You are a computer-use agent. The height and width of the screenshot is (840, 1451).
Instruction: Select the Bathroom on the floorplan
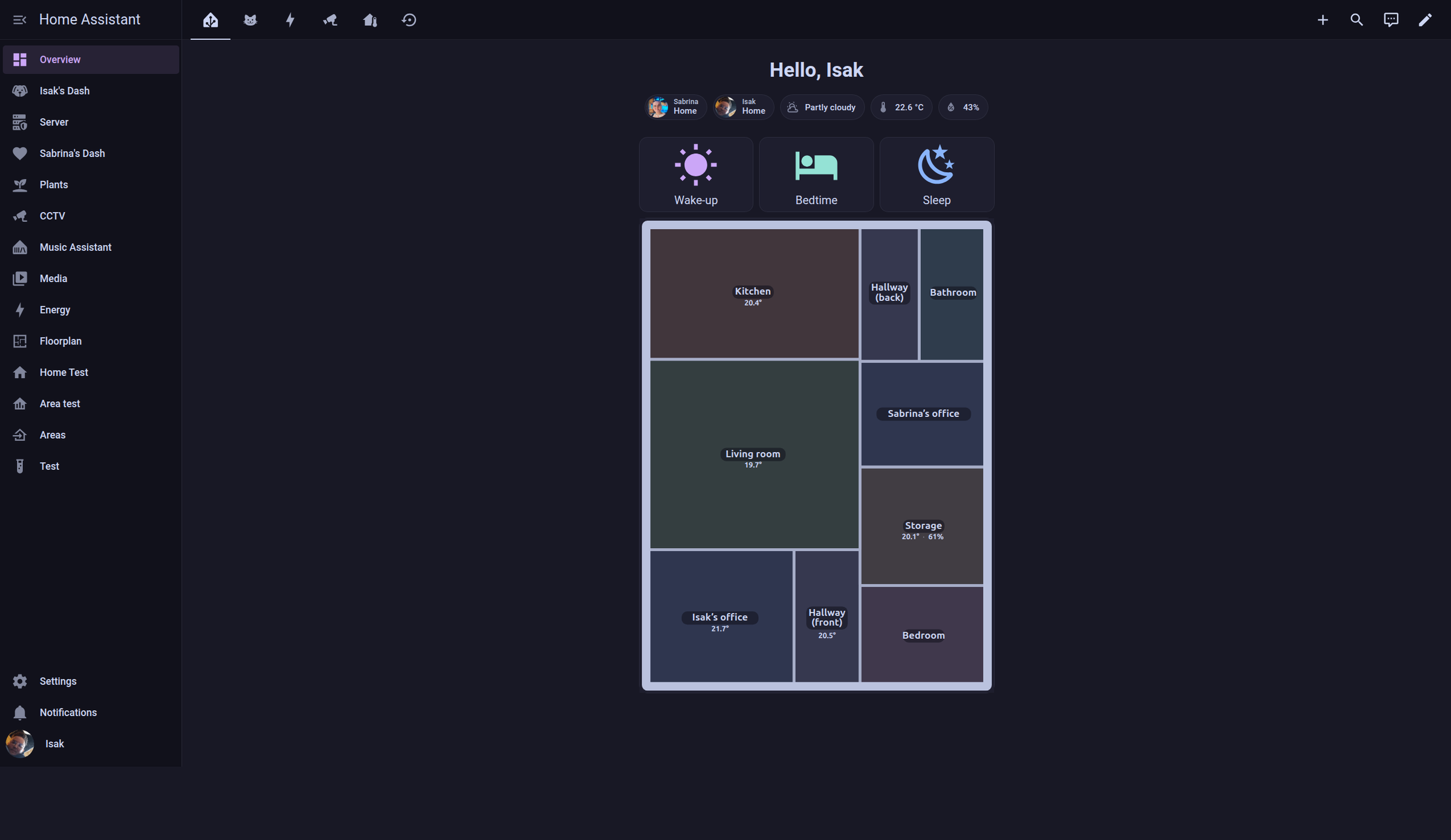coord(952,294)
